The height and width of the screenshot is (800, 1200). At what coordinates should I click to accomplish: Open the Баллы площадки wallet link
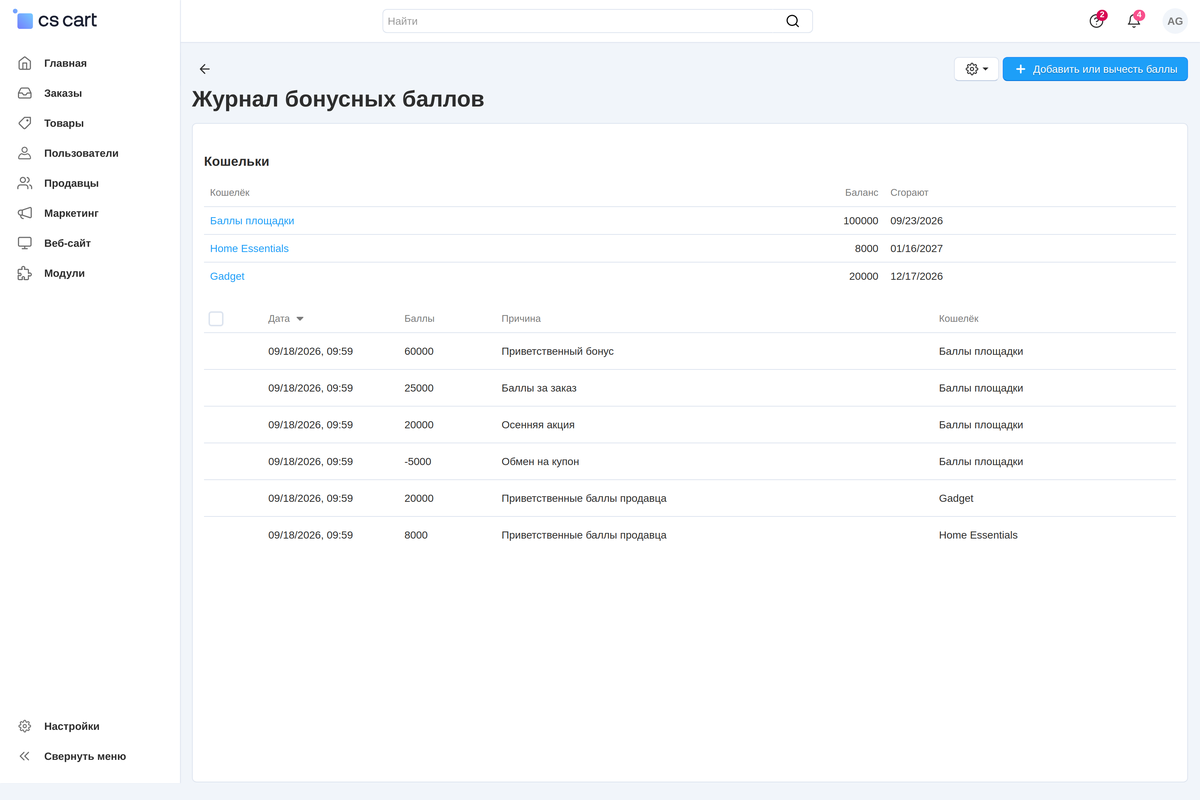[252, 221]
